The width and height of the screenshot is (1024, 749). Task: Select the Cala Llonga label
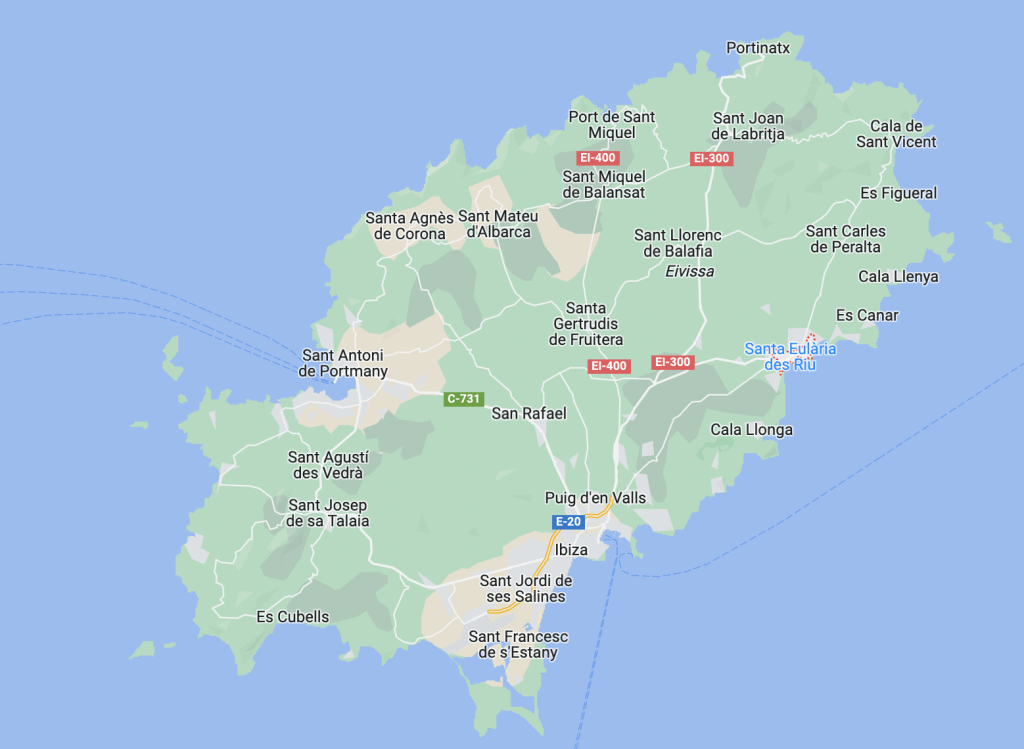tap(751, 430)
